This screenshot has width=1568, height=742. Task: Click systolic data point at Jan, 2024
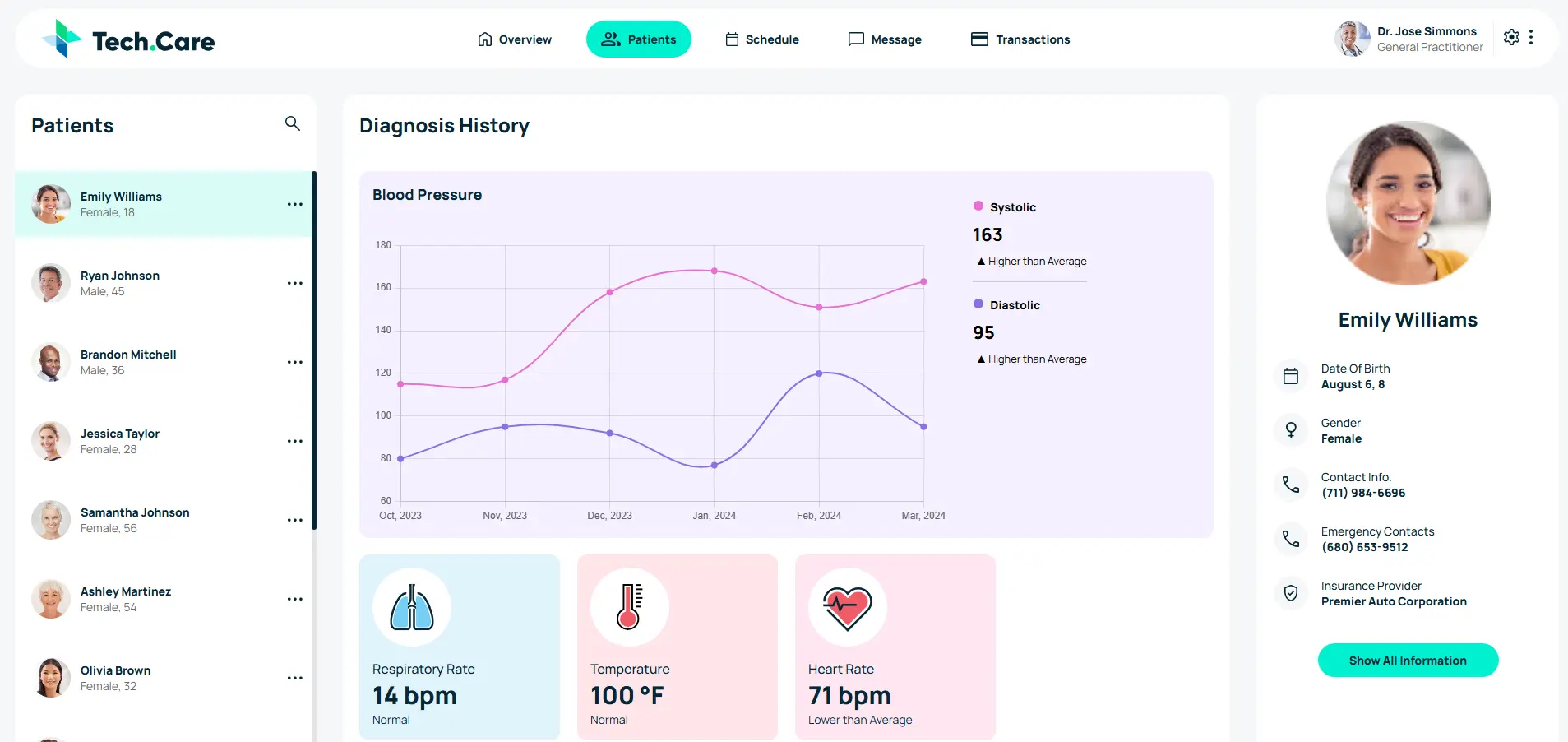715,271
